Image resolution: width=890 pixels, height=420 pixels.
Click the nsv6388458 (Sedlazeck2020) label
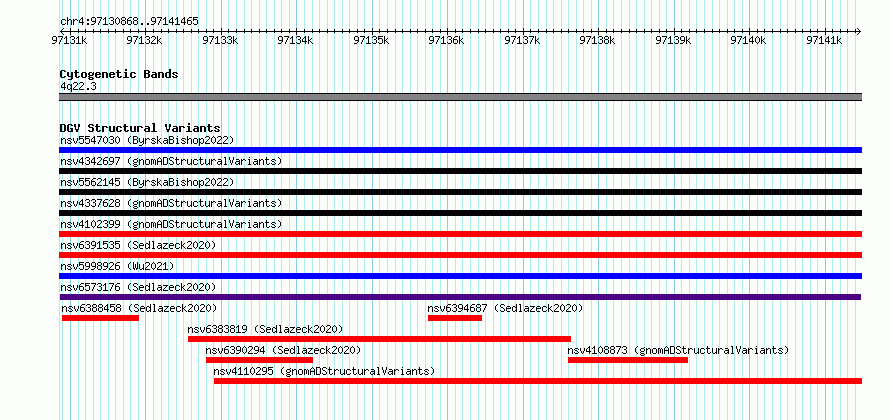140,308
